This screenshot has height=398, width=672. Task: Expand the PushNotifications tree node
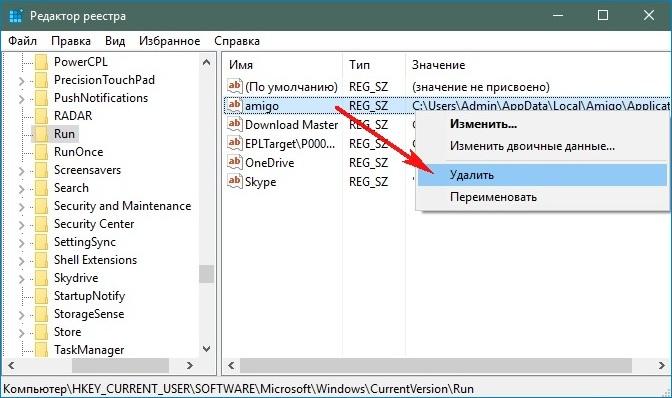21,99
